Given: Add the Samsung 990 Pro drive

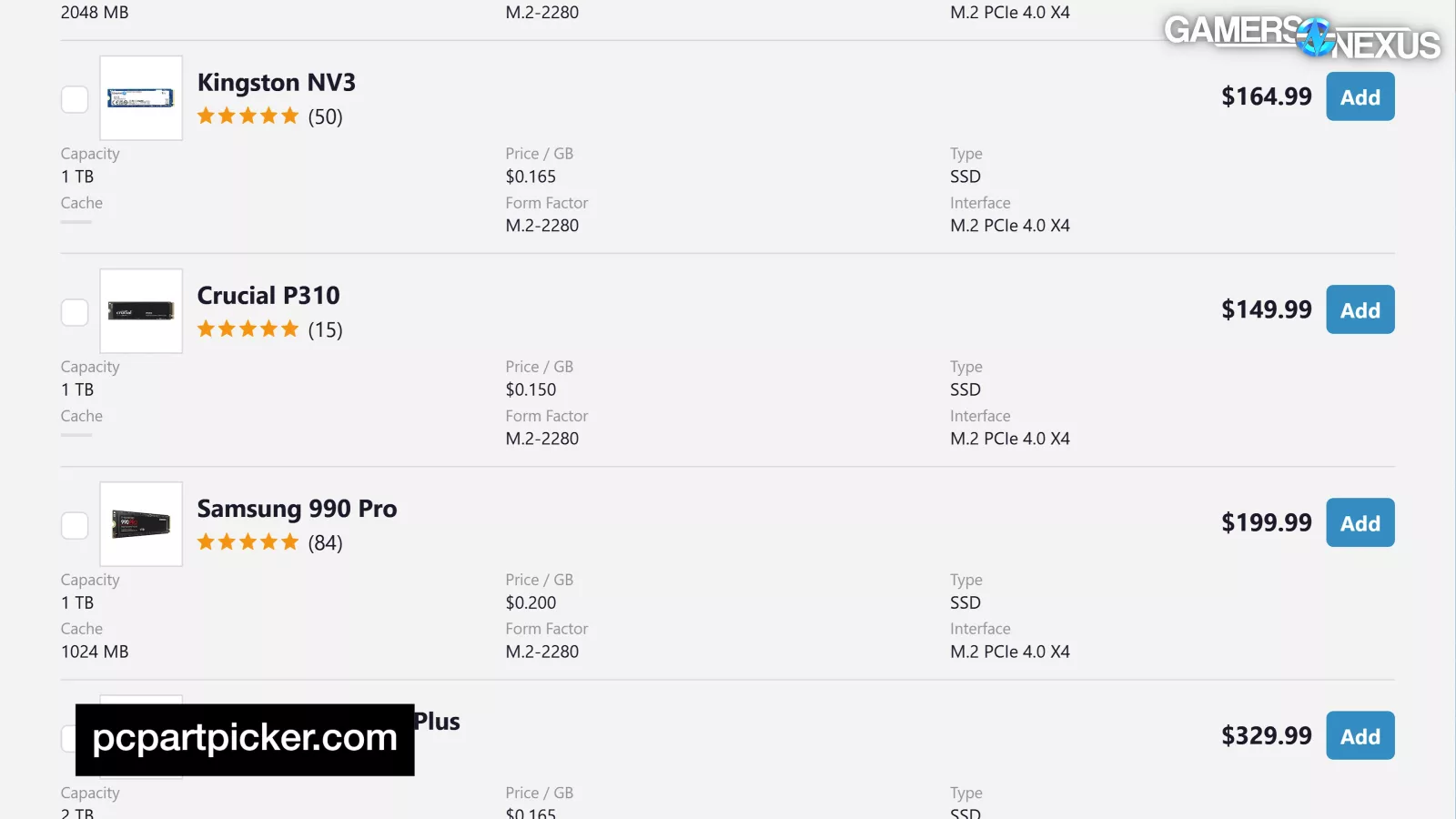Looking at the screenshot, I should coord(1360,523).
